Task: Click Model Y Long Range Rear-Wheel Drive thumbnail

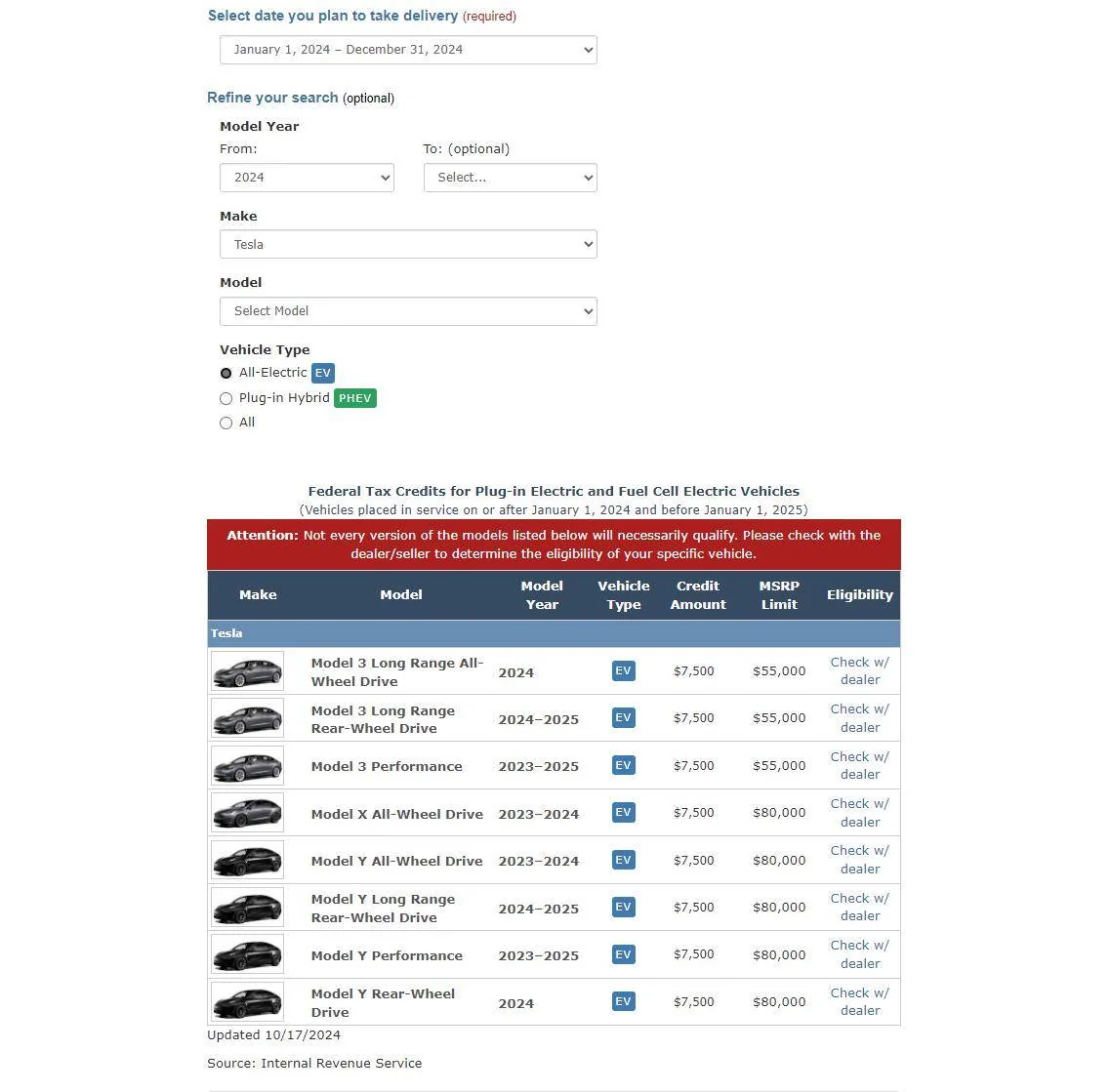Action: [x=247, y=908]
